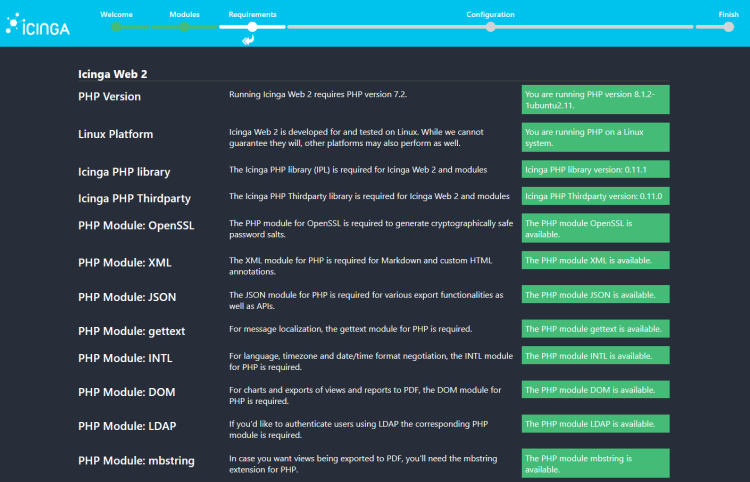Jump to the Finish step label
Image resolution: width=750 pixels, height=482 pixels.
tap(728, 14)
